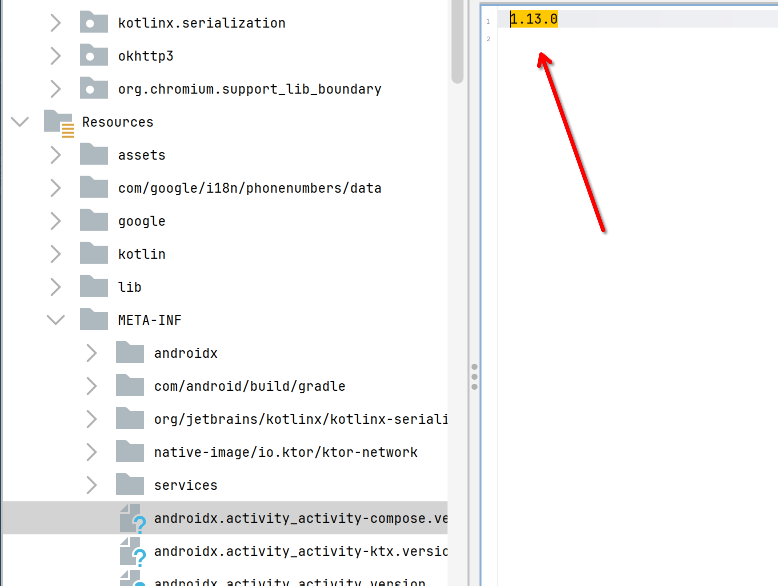The height and width of the screenshot is (586, 778).
Task: Click the Resources folder icon
Action: [59, 123]
